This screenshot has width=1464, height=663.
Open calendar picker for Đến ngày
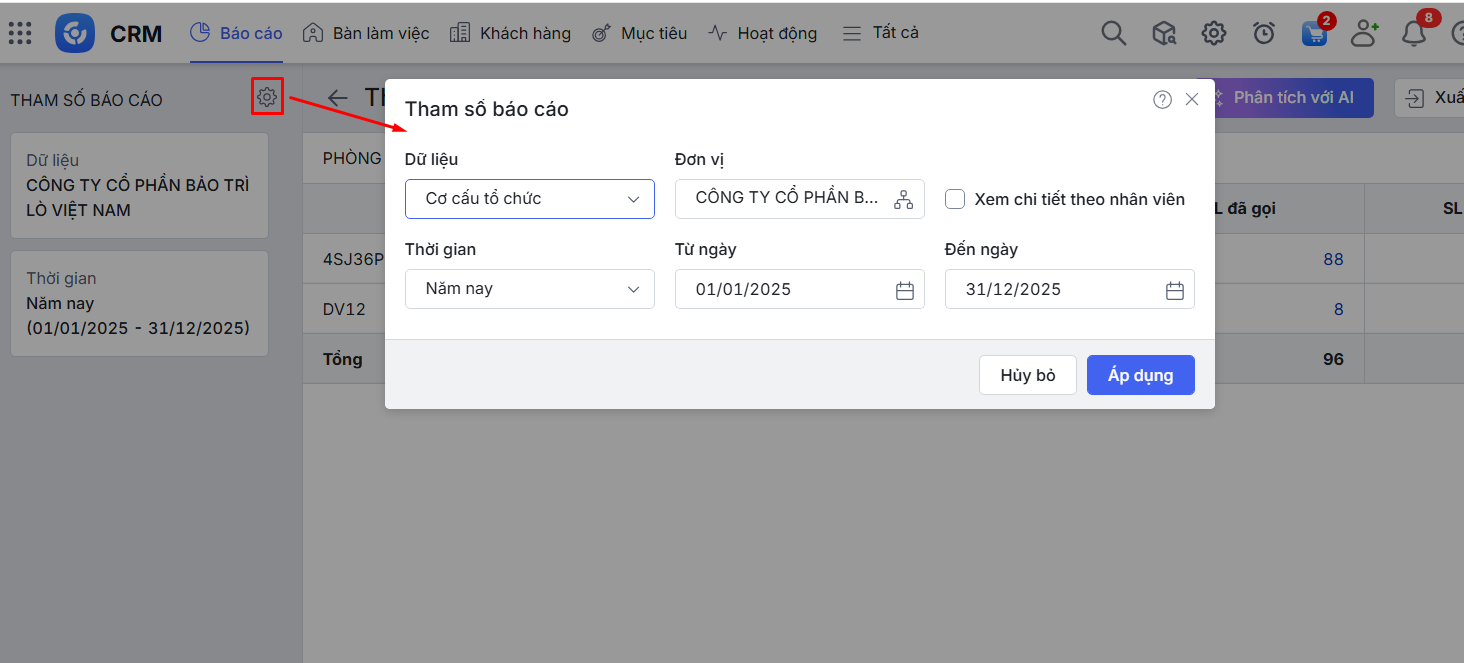(1174, 290)
